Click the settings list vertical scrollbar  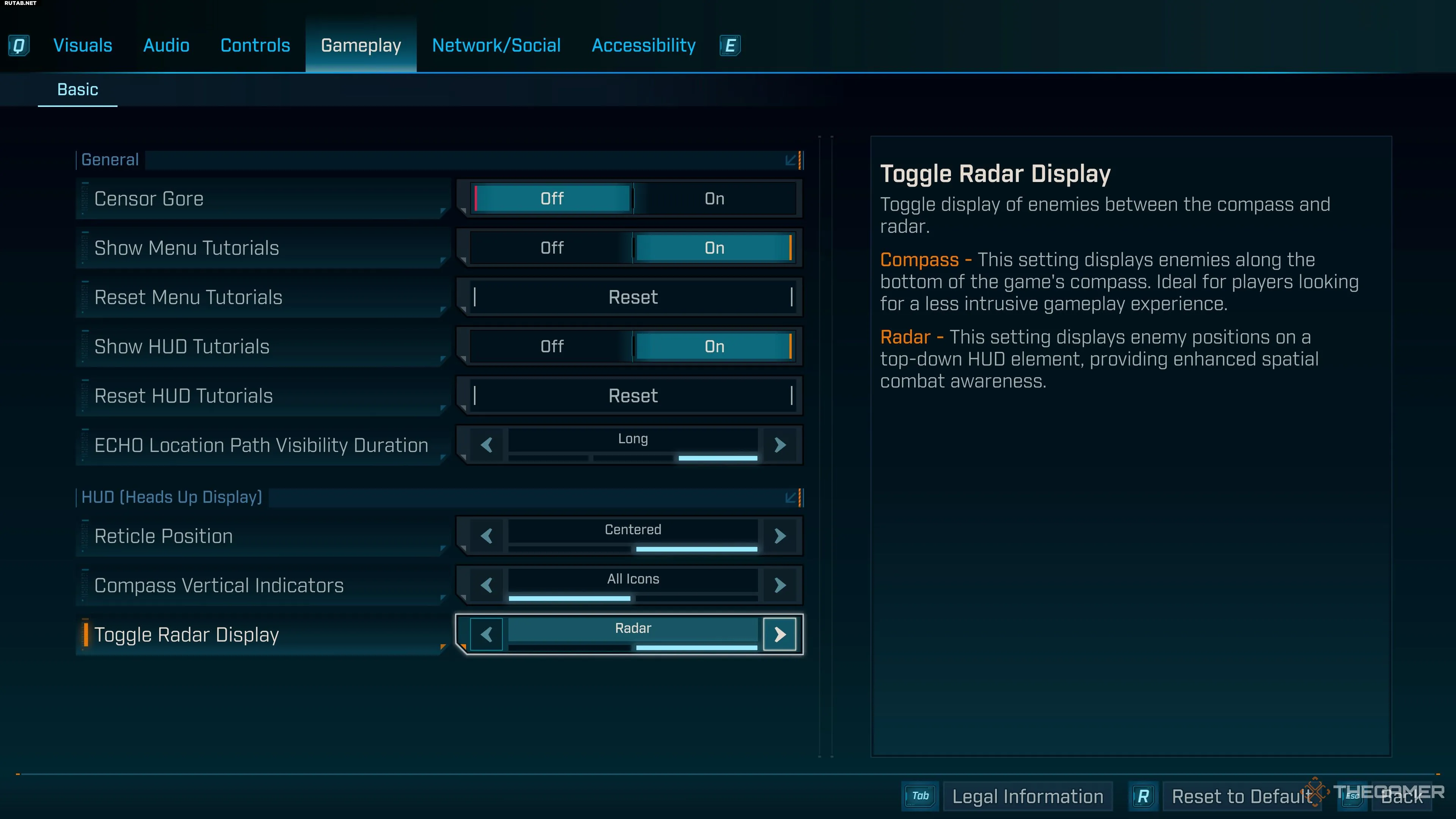[x=825, y=447]
